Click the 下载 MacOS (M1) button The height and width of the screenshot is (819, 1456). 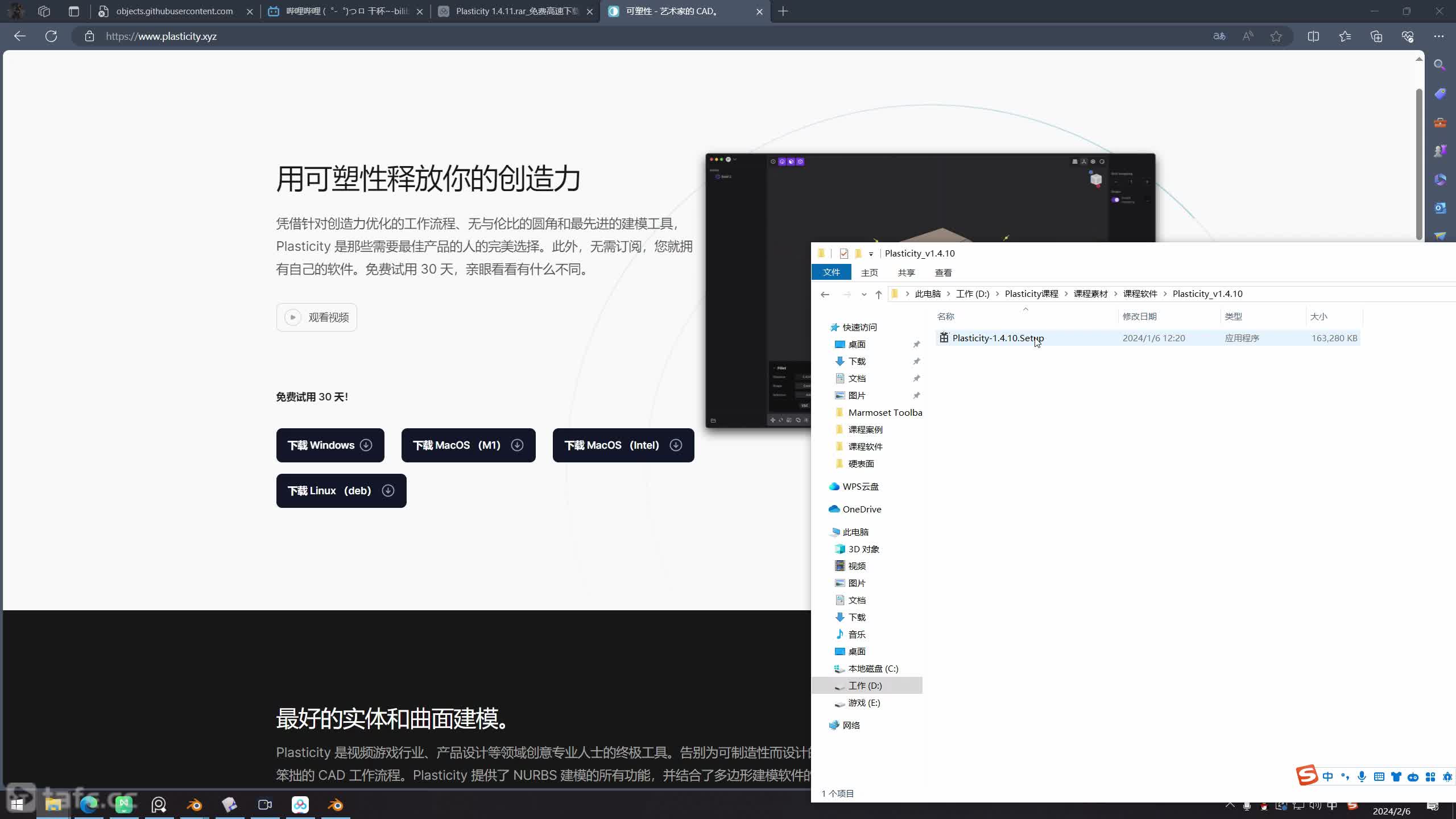469,445
